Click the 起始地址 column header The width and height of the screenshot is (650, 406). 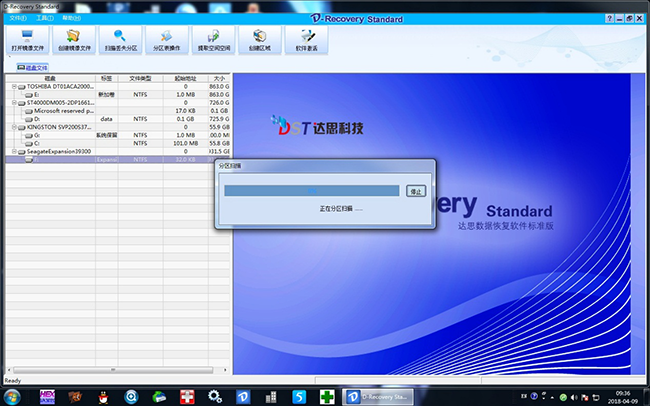tap(185, 78)
